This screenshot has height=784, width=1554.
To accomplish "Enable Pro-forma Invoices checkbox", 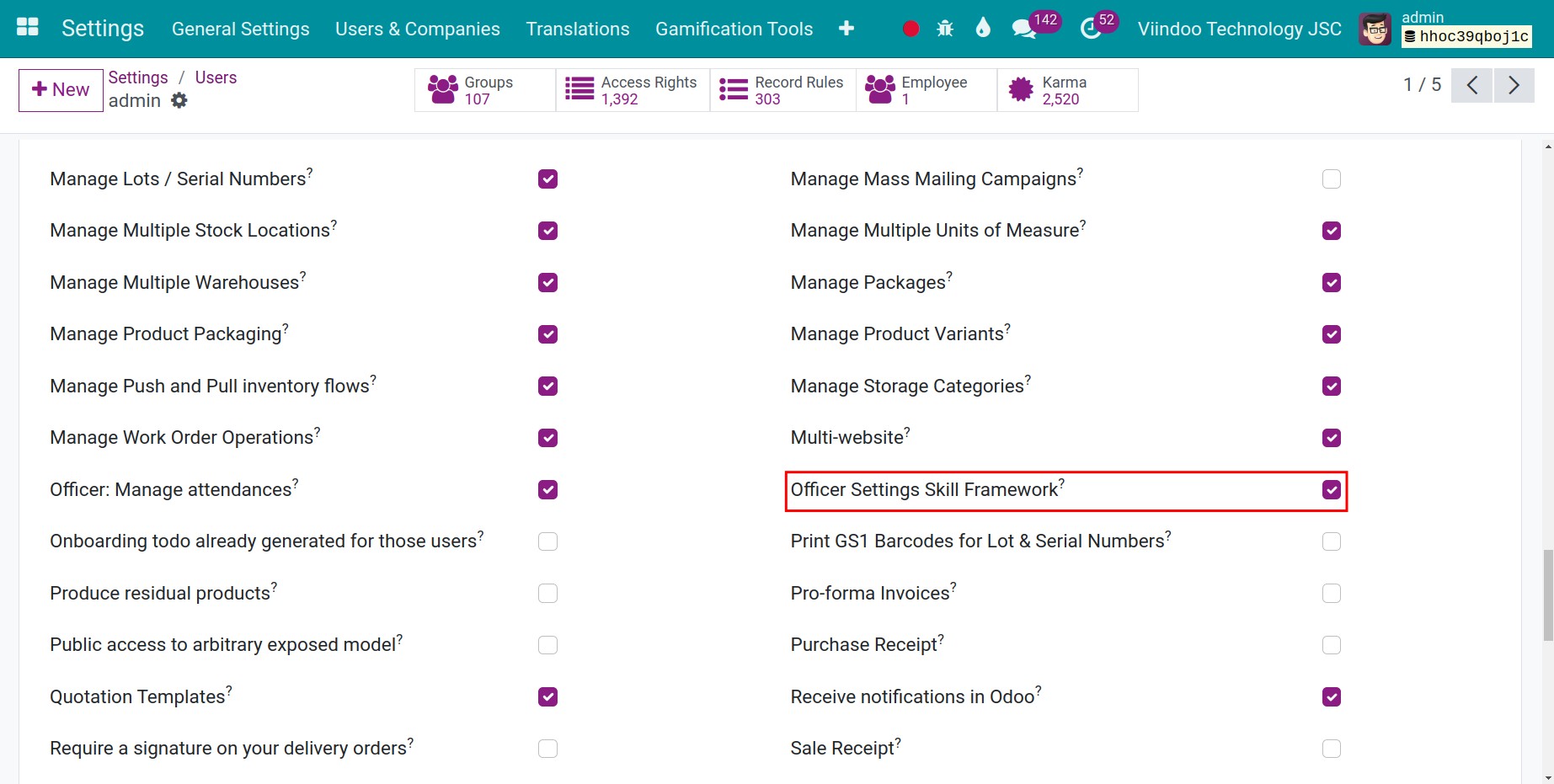I will click(x=1332, y=594).
